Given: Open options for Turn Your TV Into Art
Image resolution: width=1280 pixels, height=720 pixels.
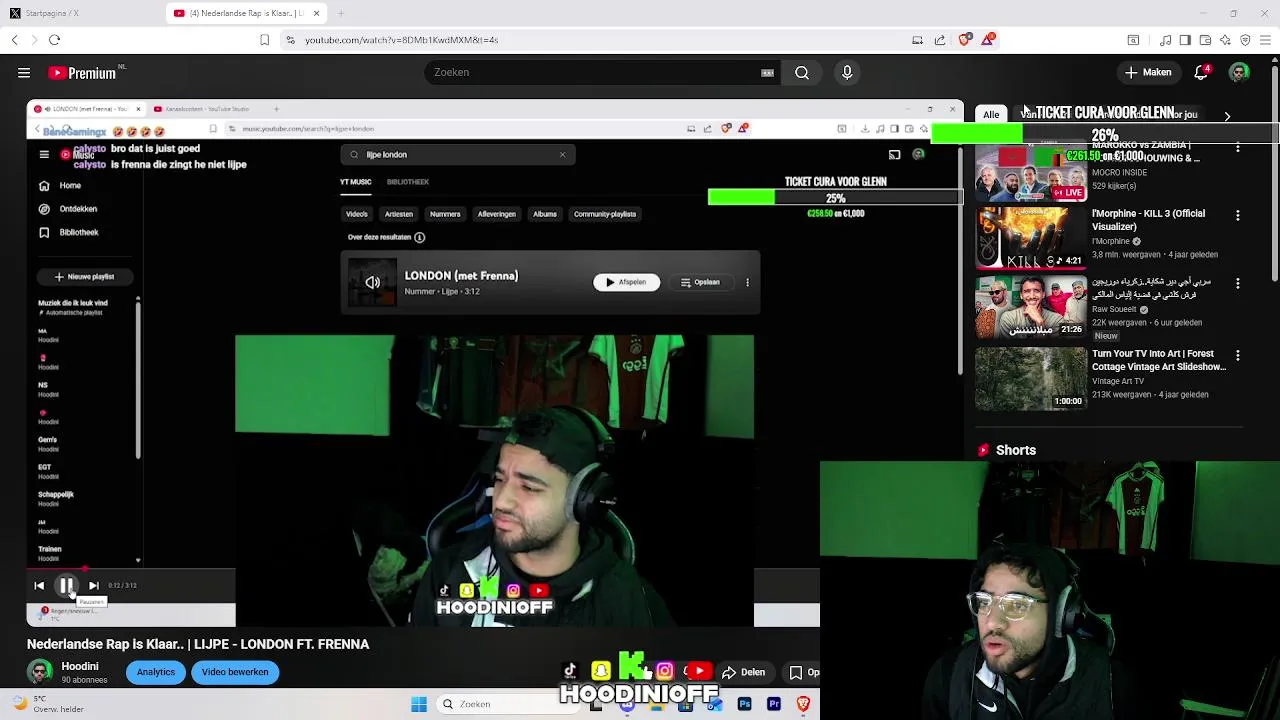Looking at the screenshot, I should point(1238,355).
